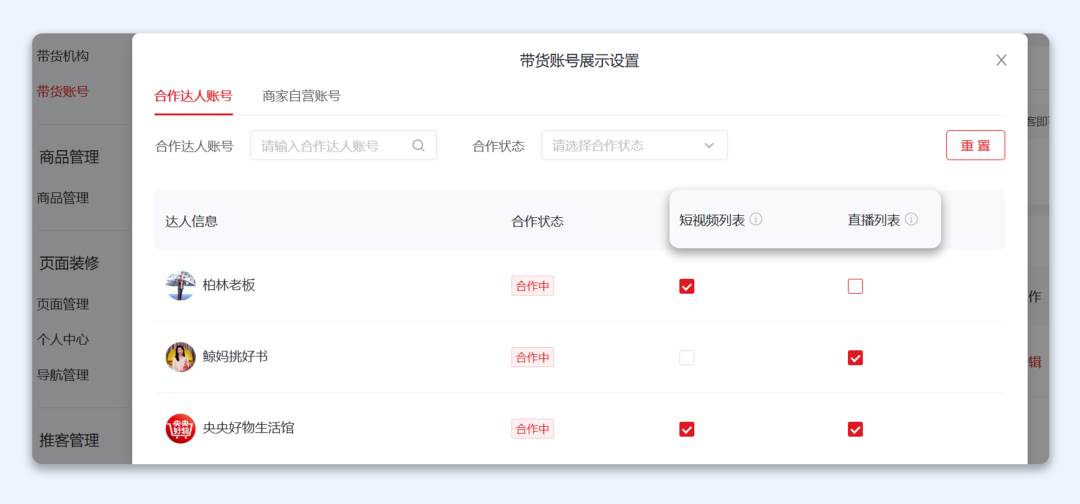
Task: Click 柏林老板 avatar image
Action: 180,285
